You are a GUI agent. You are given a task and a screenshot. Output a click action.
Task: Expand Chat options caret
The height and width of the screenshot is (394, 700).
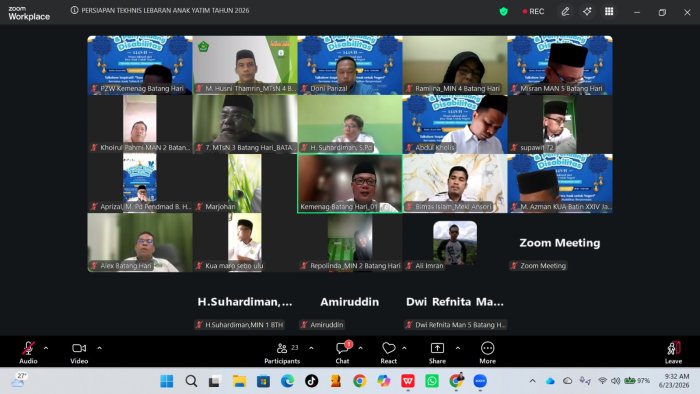pos(360,348)
